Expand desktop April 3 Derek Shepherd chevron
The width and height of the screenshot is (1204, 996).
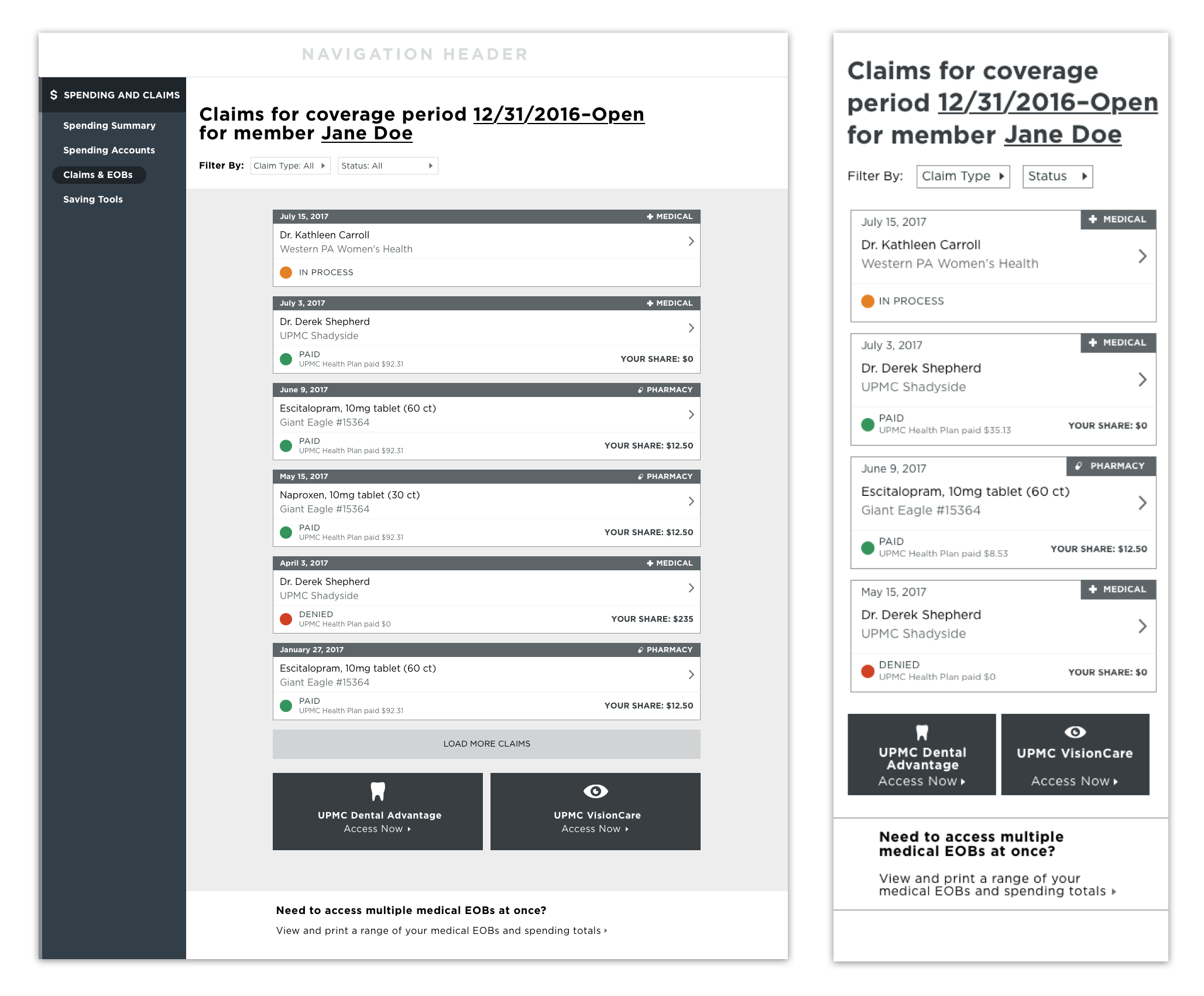point(691,588)
